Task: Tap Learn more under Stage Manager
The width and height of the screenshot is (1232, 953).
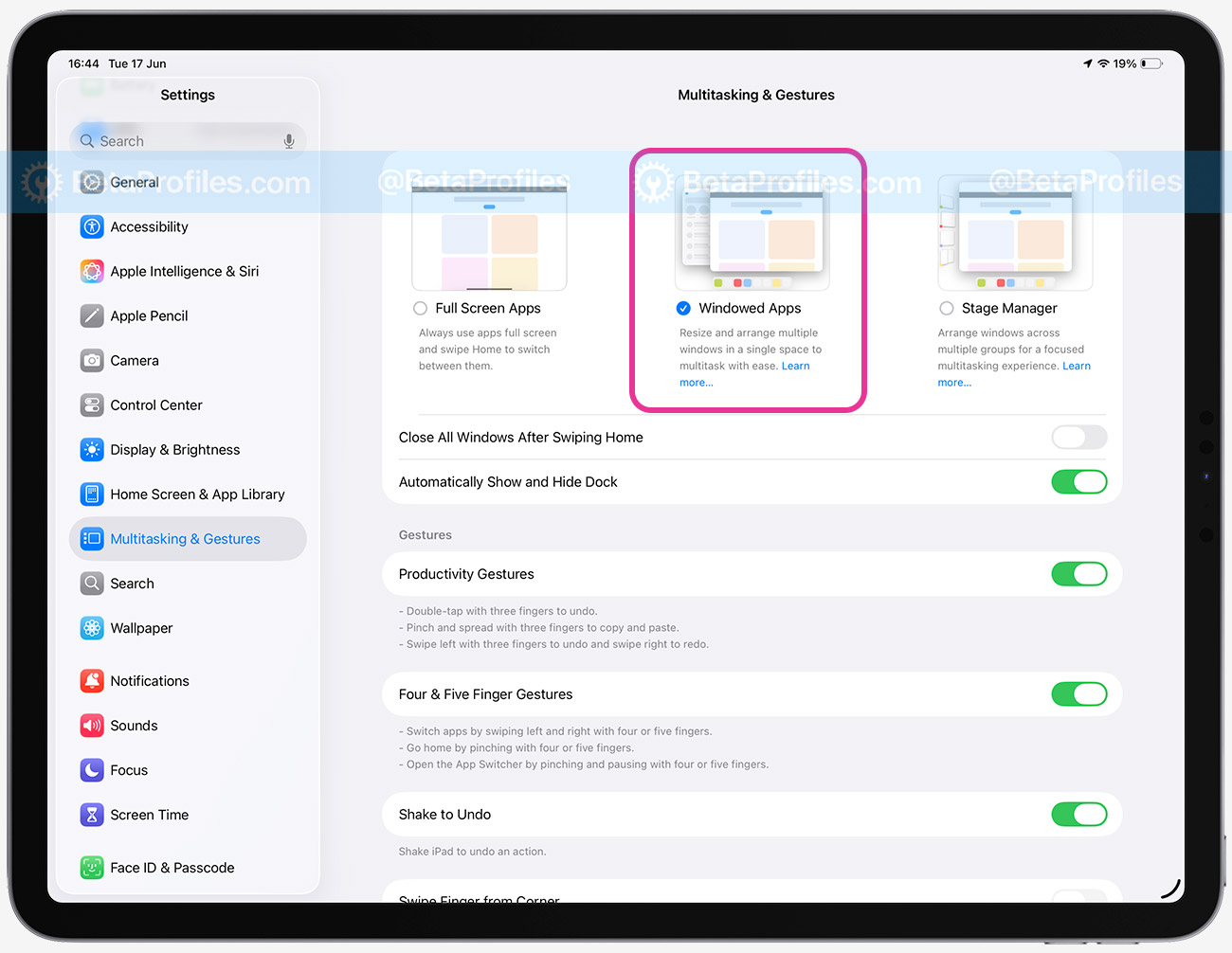Action: [x=1015, y=374]
